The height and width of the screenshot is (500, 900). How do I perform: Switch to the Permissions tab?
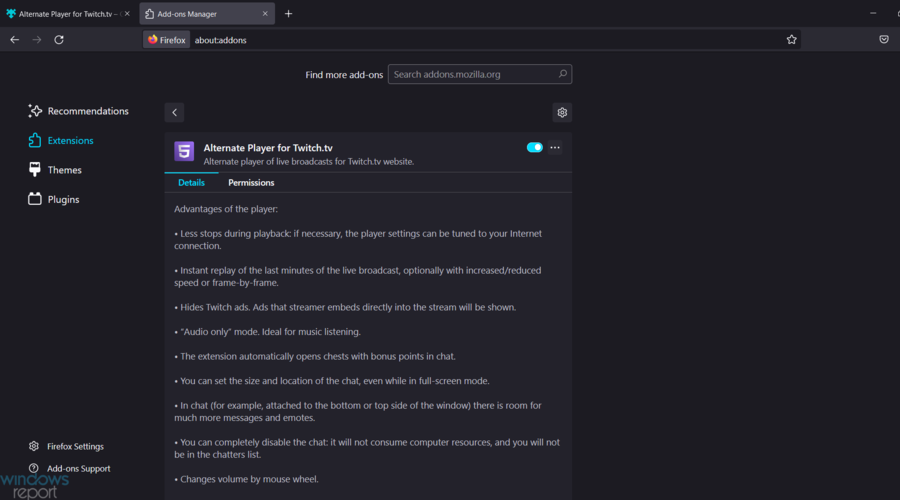(x=251, y=183)
